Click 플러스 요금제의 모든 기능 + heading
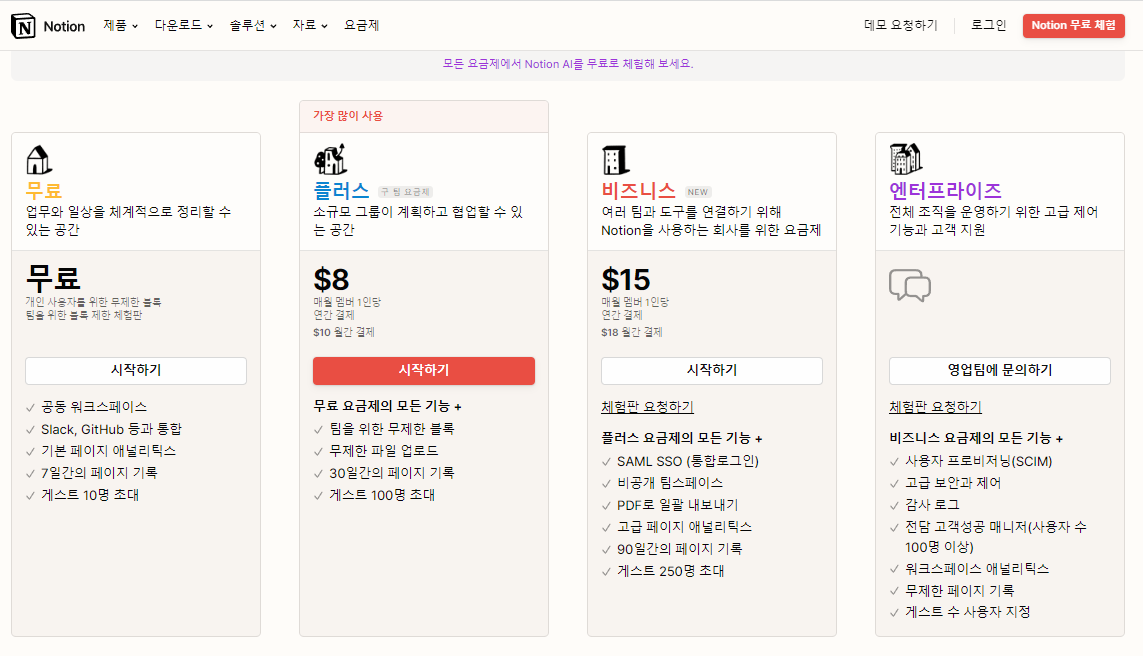 682,439
